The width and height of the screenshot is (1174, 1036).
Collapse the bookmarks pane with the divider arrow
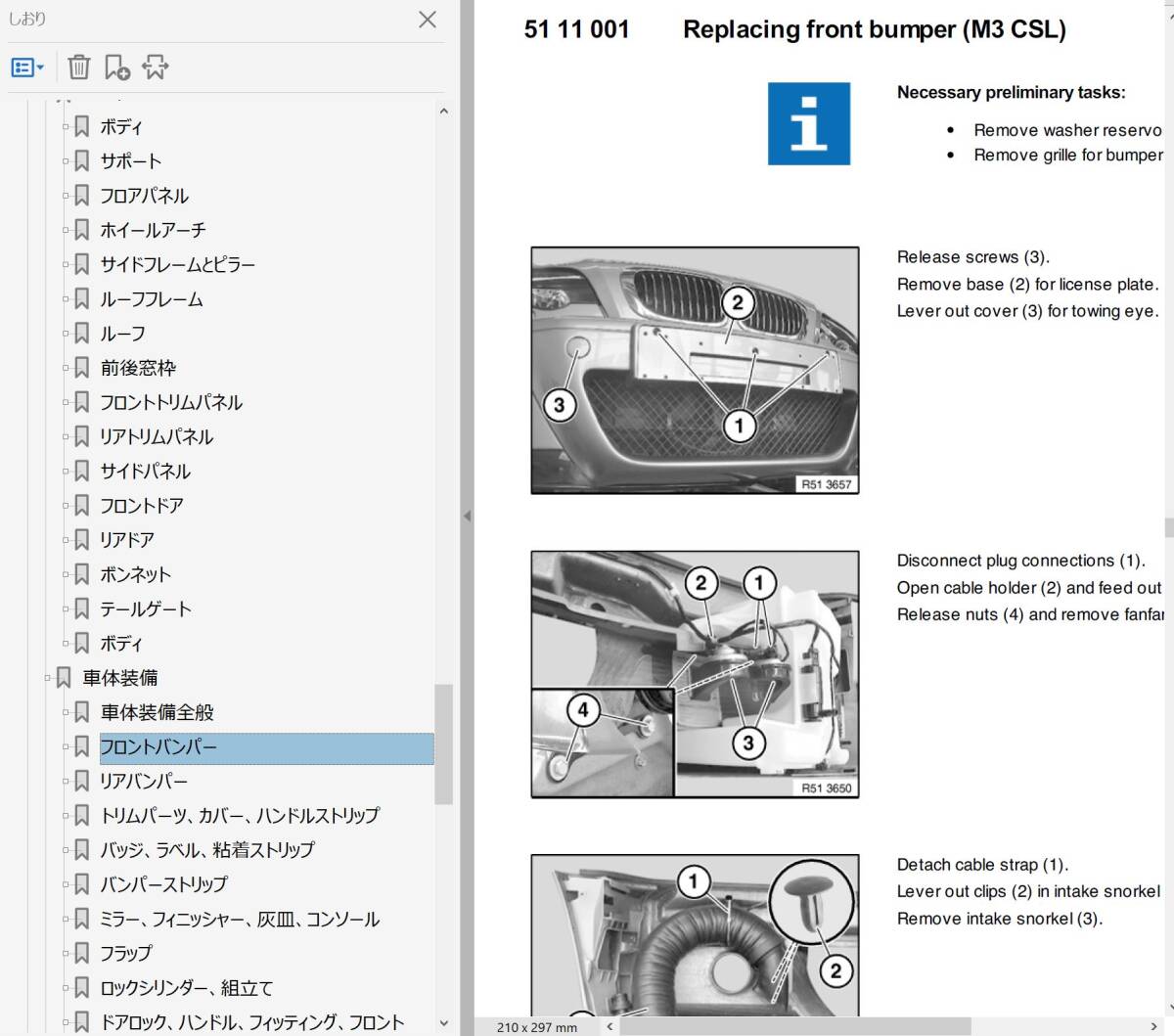[467, 516]
